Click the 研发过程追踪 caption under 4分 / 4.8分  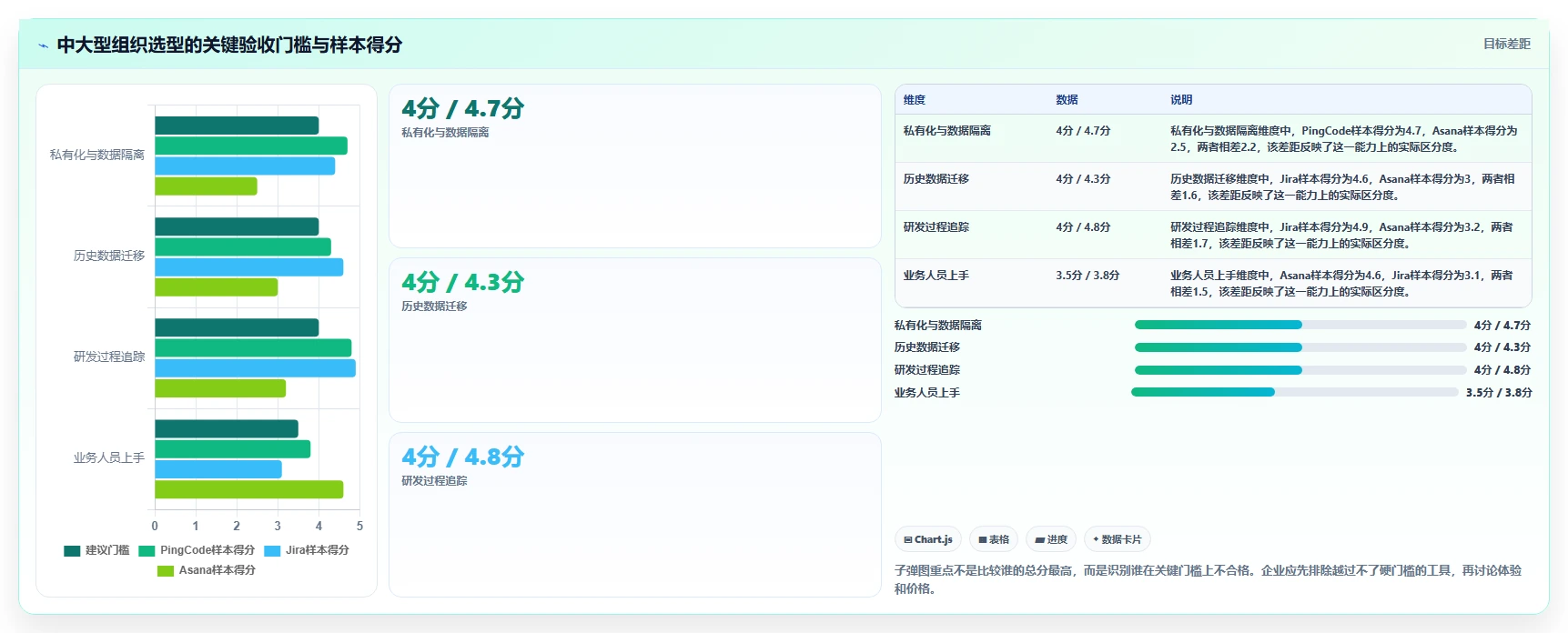pyautogui.click(x=434, y=481)
